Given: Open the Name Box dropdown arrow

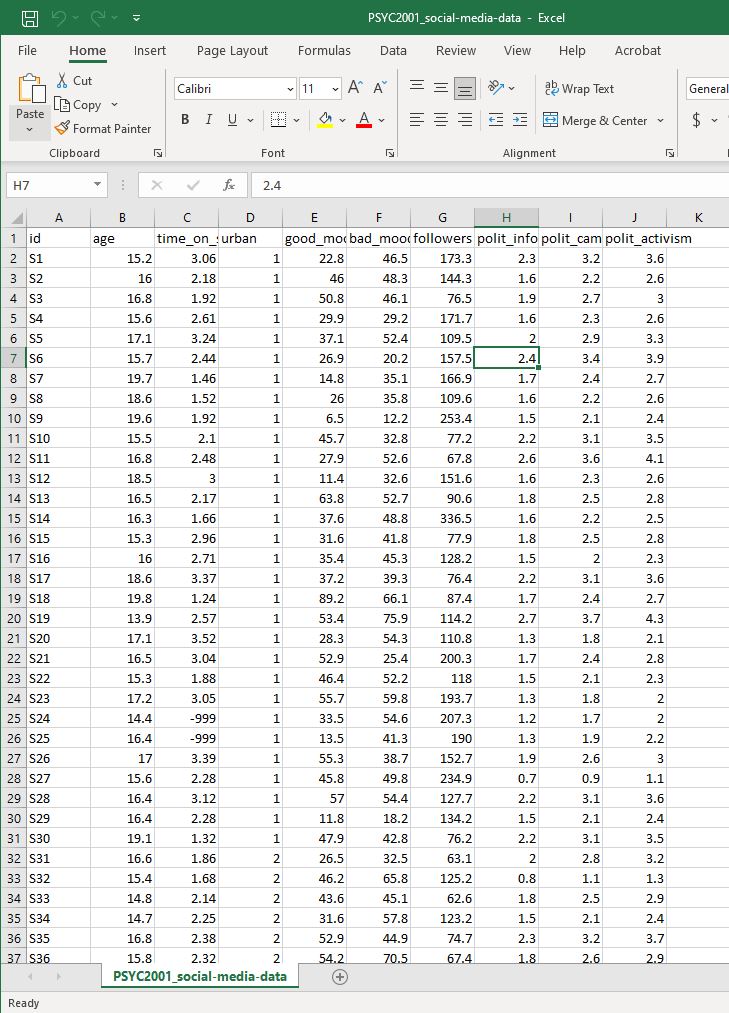Looking at the screenshot, I should [x=97, y=185].
